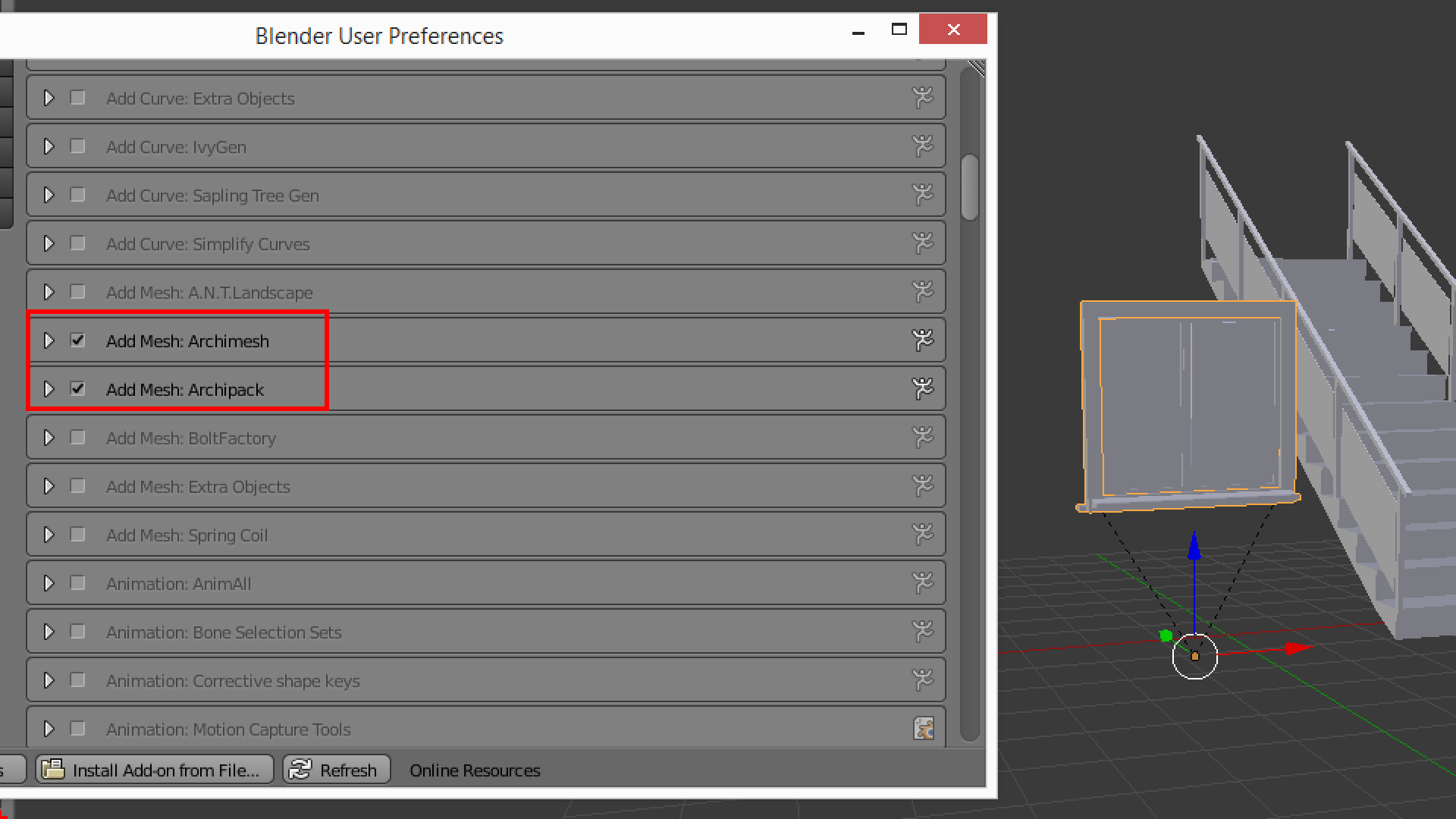Click the blue Z-axis arrow in the viewport
Screen dimensions: 1456x819
(1194, 546)
